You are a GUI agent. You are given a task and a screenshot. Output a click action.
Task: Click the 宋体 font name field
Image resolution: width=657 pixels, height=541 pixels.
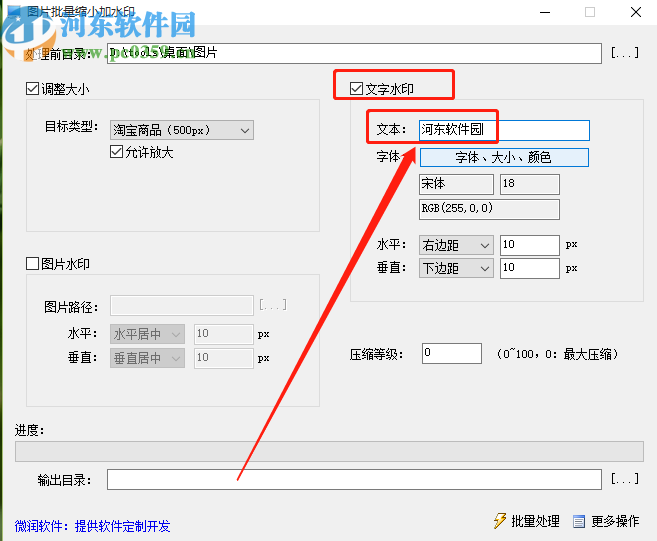456,184
